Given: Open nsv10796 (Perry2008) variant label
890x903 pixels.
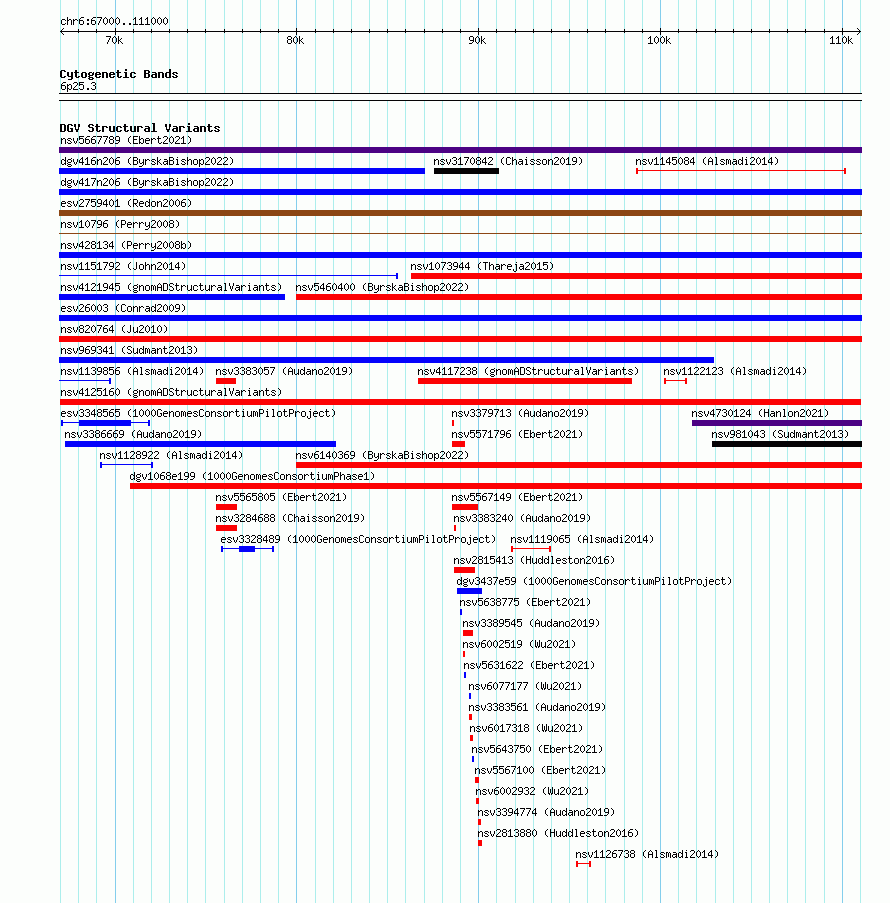Looking at the screenshot, I should point(120,225).
